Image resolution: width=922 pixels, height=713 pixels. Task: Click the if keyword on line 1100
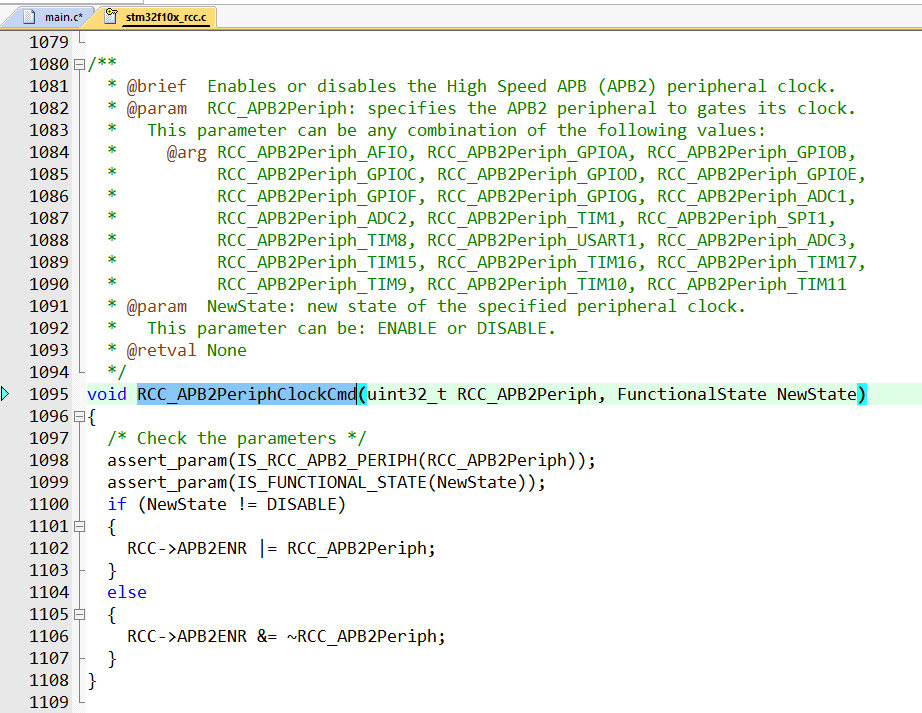coord(117,504)
